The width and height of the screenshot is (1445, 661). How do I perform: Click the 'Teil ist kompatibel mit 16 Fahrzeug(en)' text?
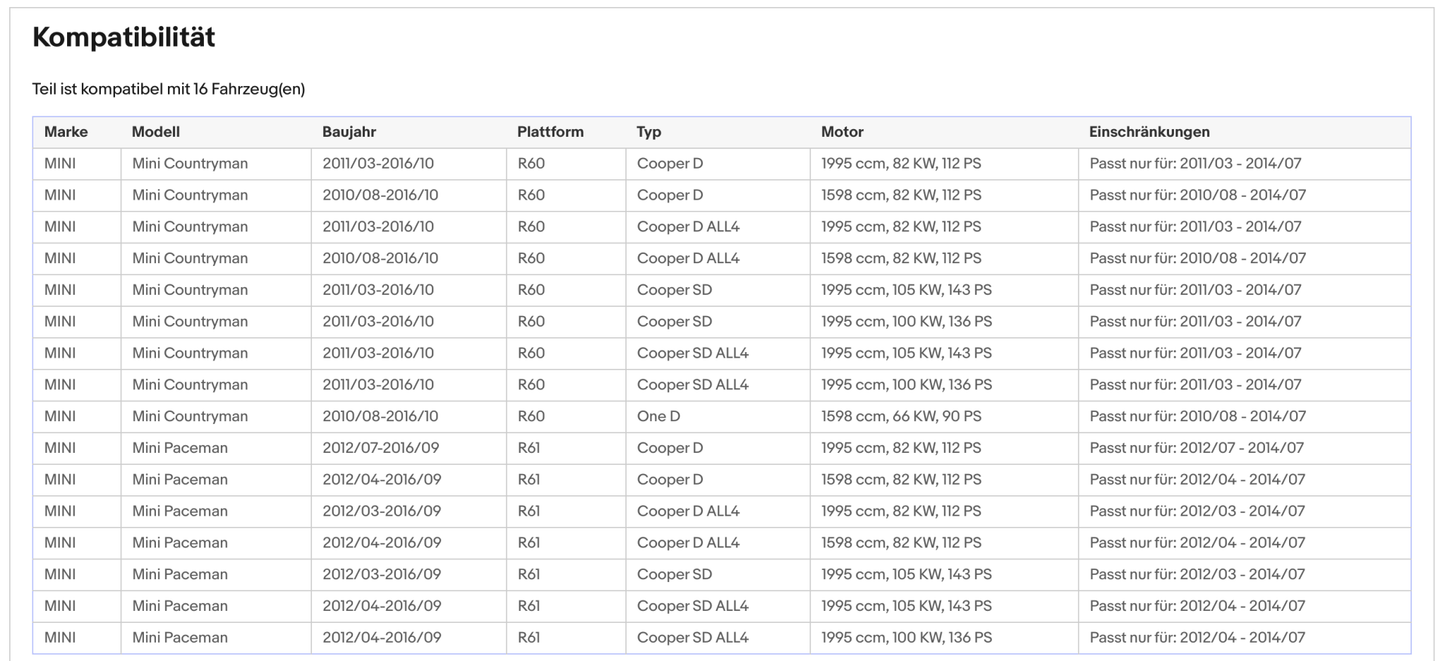[x=168, y=89]
